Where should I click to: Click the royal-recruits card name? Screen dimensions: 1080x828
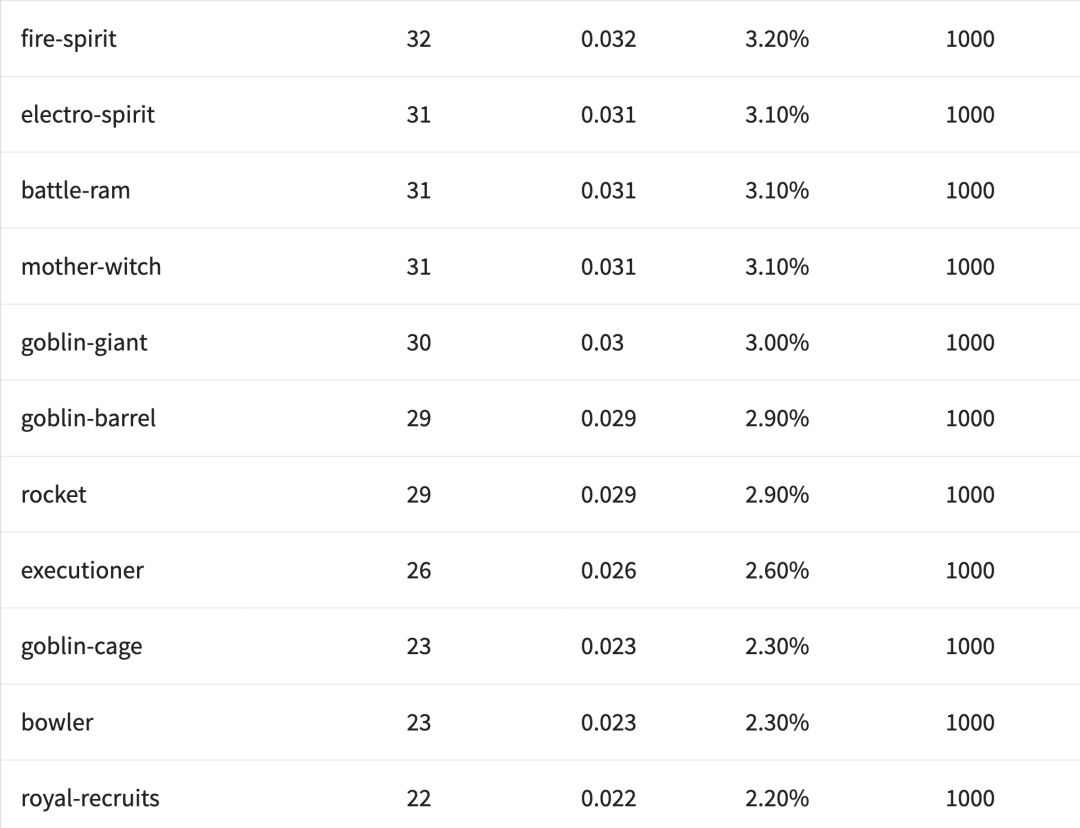coord(90,799)
